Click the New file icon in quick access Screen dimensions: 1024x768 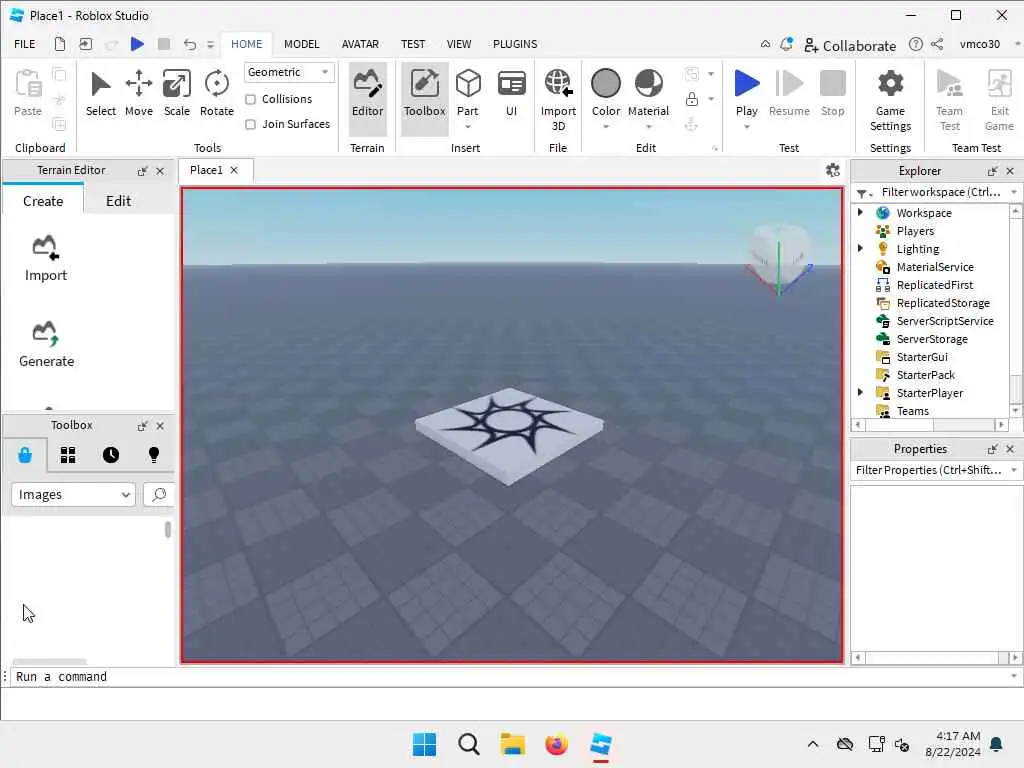(x=59, y=44)
